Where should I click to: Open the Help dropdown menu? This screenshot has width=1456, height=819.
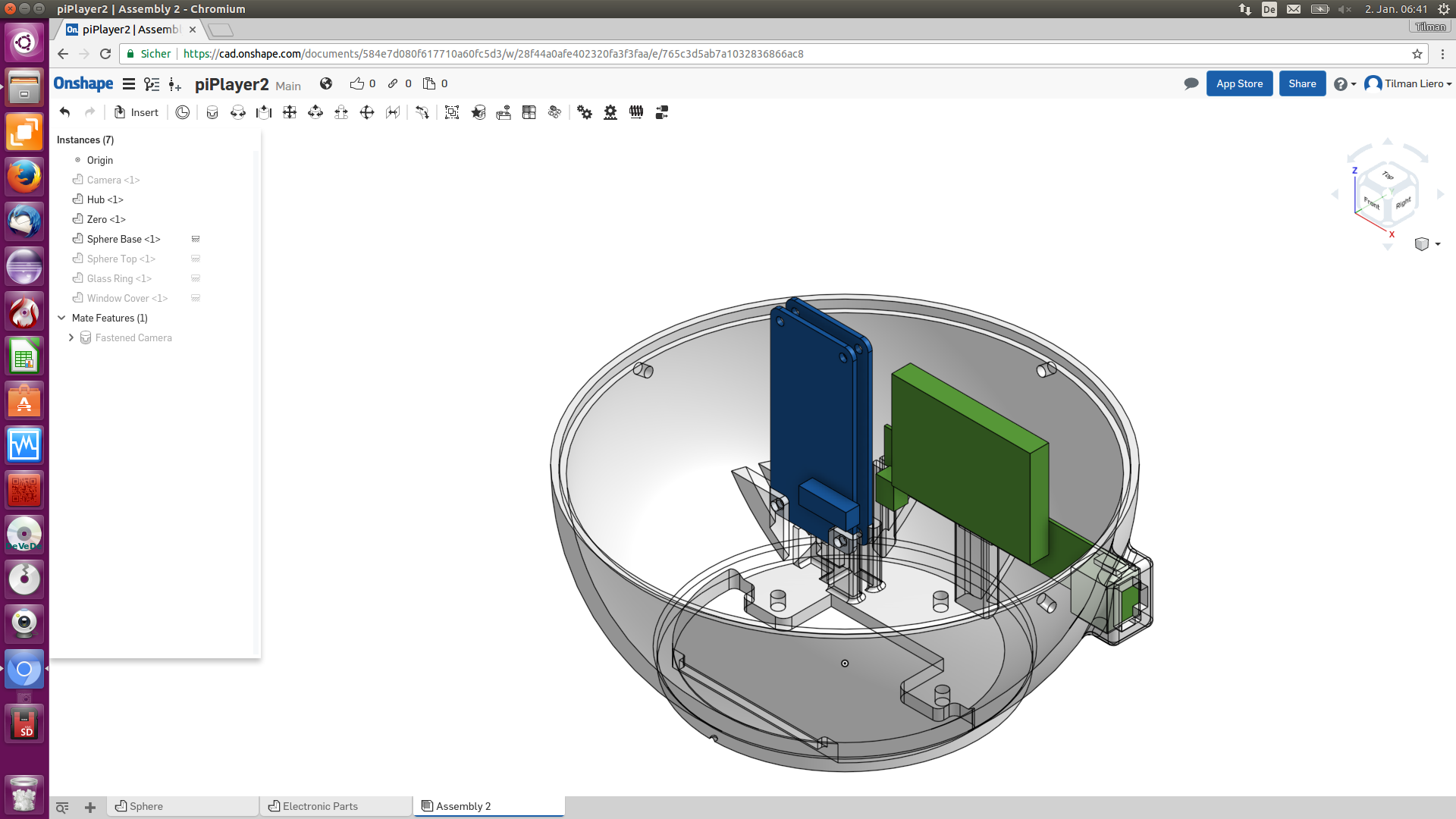click(1345, 84)
